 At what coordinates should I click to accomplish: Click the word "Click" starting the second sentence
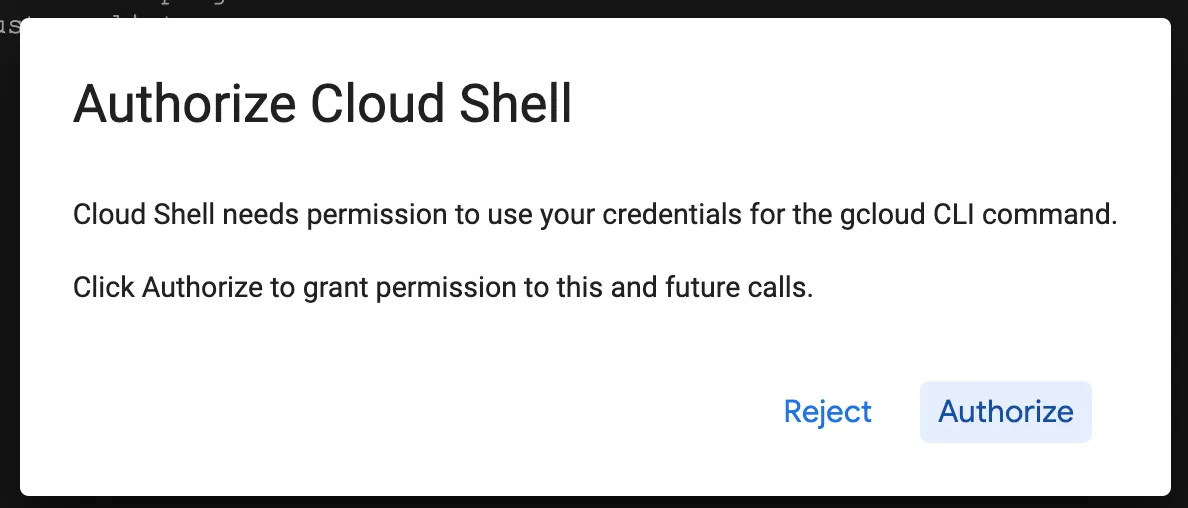[x=104, y=289]
